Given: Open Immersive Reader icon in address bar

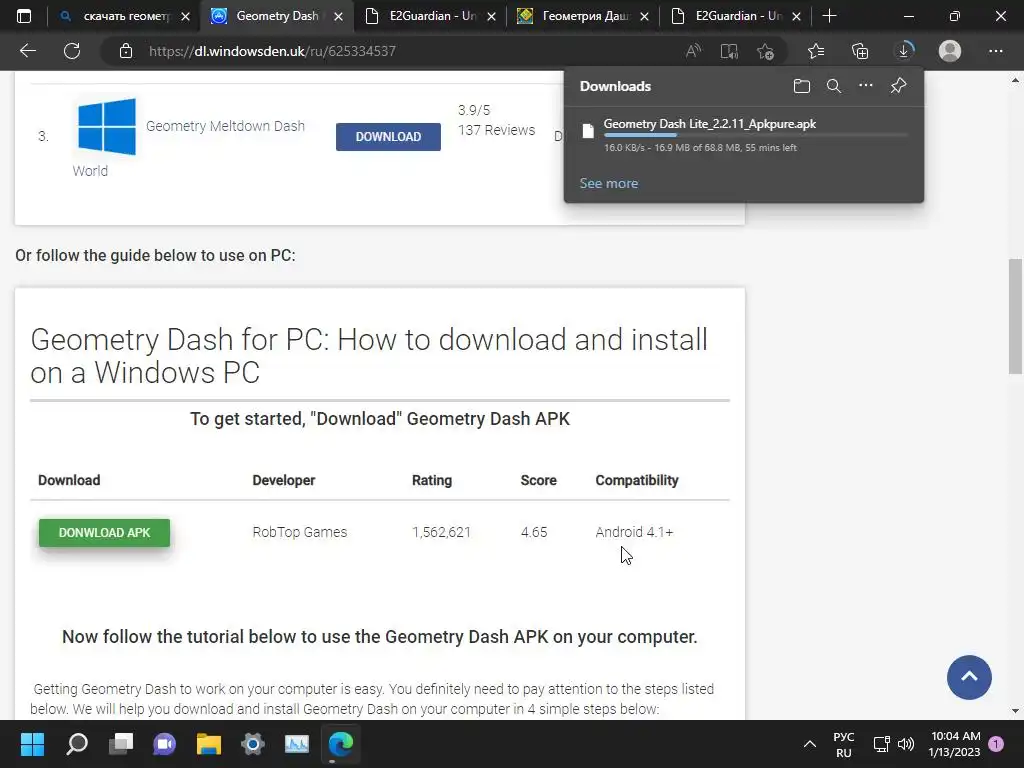Looking at the screenshot, I should click(x=729, y=51).
